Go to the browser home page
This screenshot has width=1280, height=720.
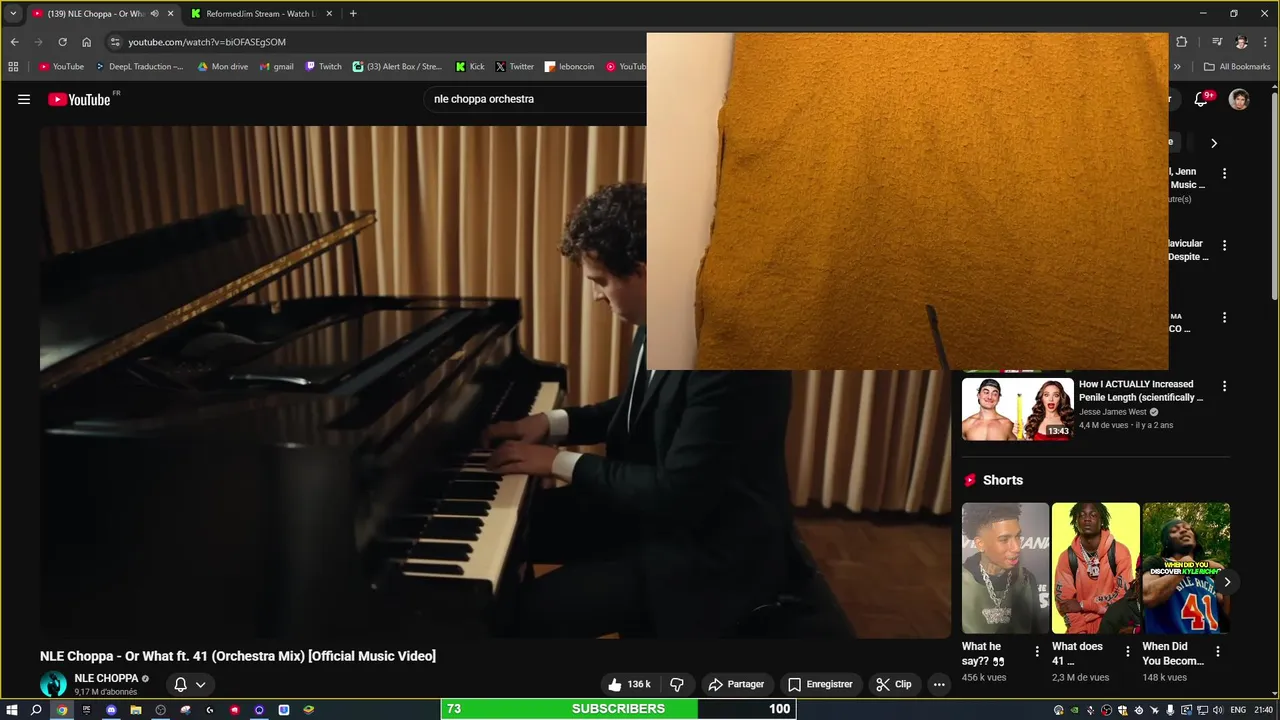86,42
